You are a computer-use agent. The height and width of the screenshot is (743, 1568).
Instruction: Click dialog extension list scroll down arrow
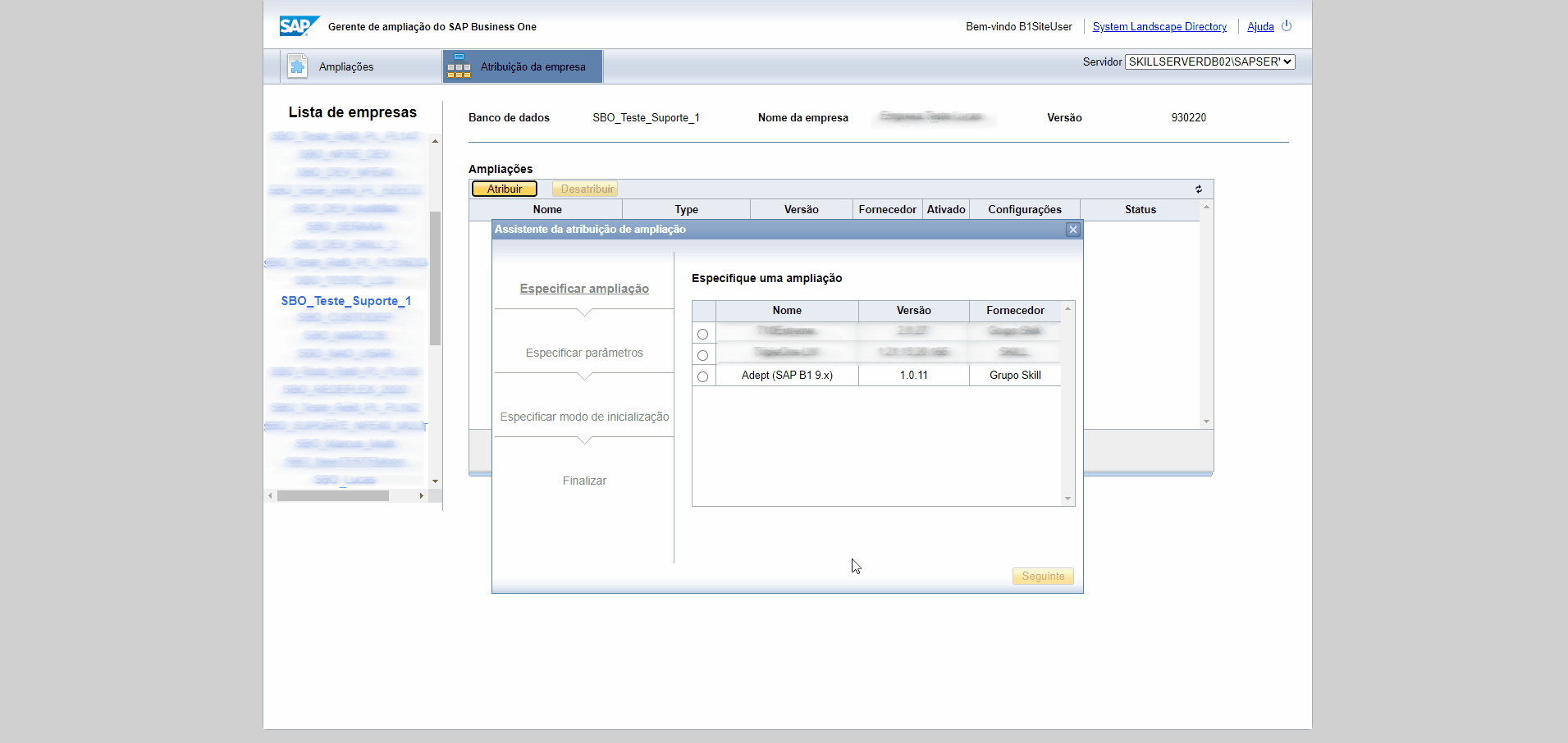click(x=1067, y=499)
